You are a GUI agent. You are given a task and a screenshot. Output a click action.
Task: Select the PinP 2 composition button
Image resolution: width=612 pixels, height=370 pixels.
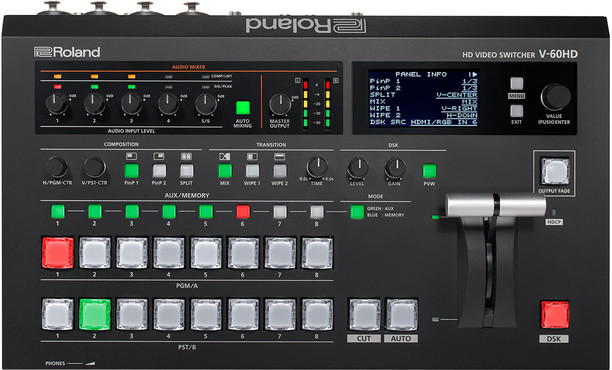[159, 171]
